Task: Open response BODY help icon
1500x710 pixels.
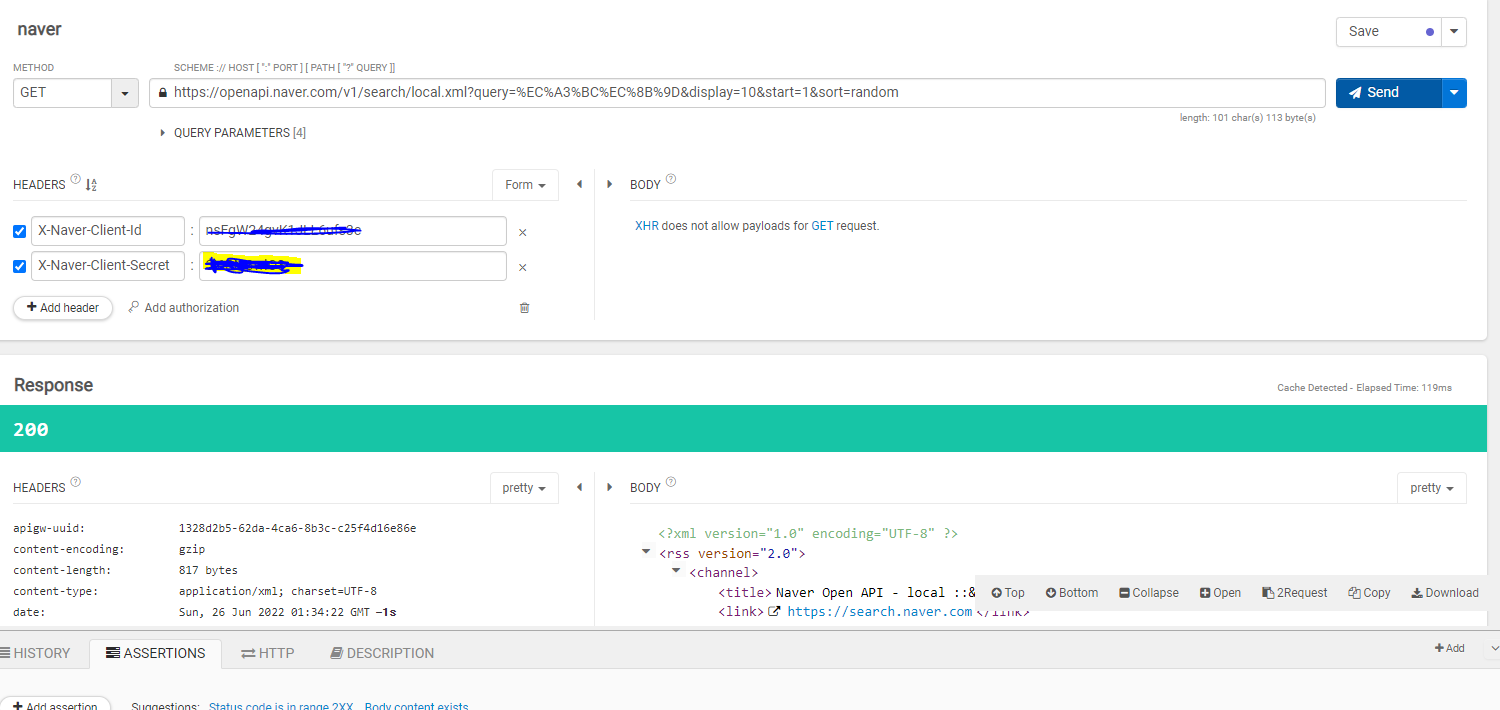Action: (x=671, y=482)
